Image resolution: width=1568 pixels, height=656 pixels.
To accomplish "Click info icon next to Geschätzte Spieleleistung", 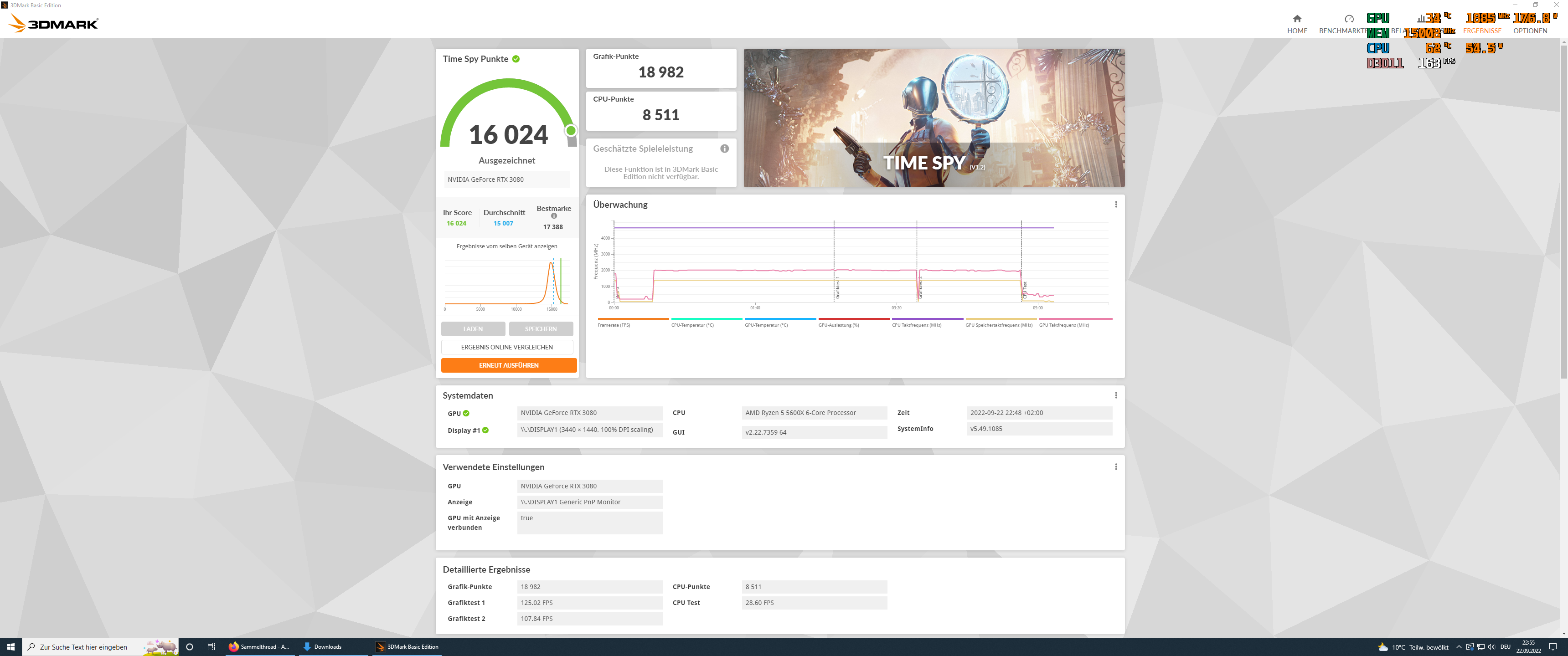I will coord(724,149).
